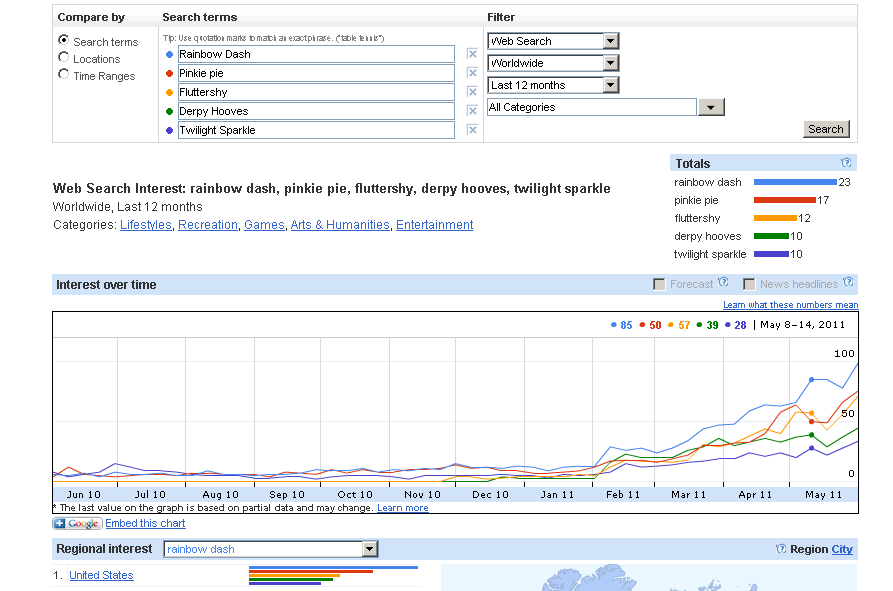Open the News headlines help icon
Image resolution: width=893 pixels, height=591 pixels.
848,282
